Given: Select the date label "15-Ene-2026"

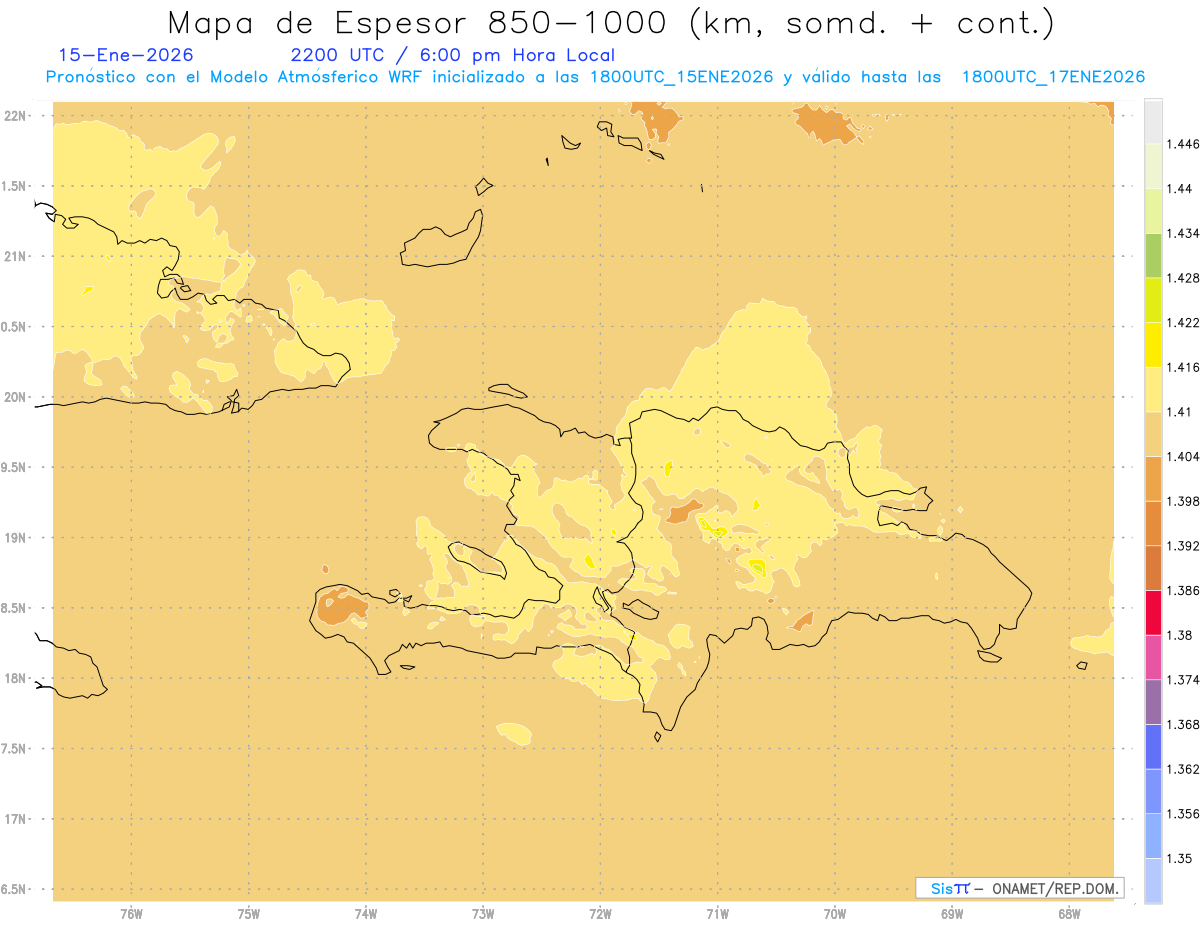Looking at the screenshot, I should click(x=126, y=55).
